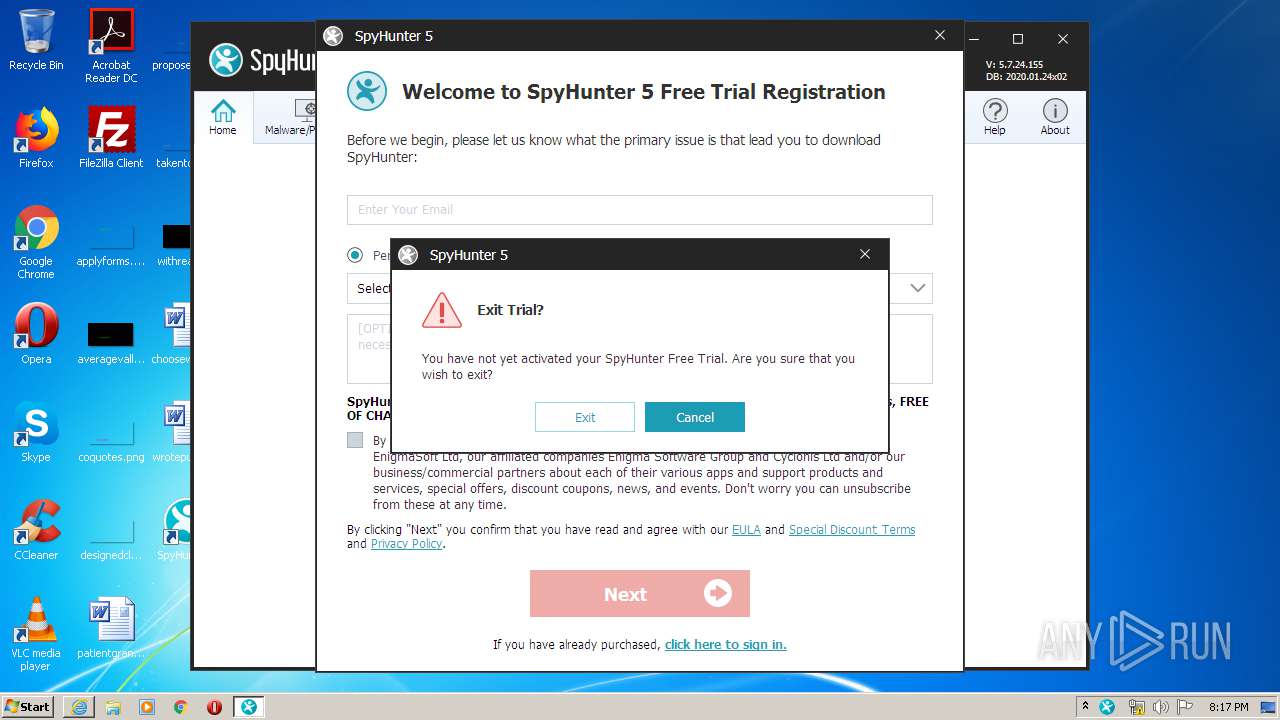Open the averagevall desktop file
This screenshot has width=1280, height=720.
[111, 342]
